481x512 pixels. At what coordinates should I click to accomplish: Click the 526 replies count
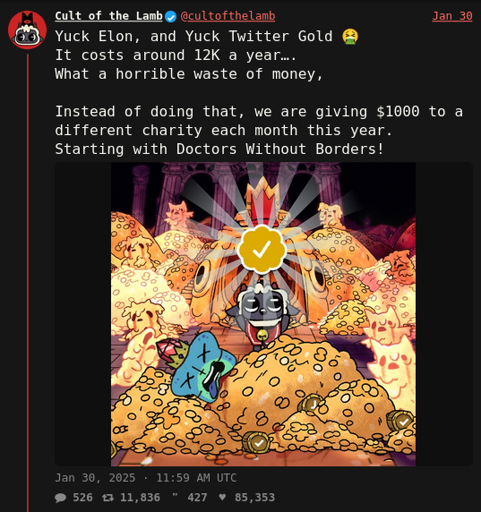pos(82,497)
